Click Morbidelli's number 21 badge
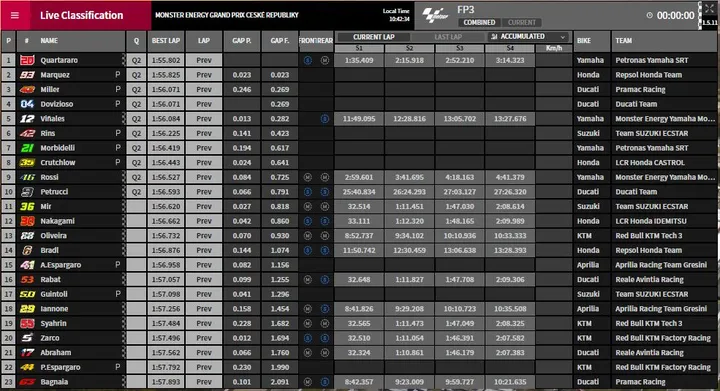720x391 pixels. pyautogui.click(x=27, y=148)
